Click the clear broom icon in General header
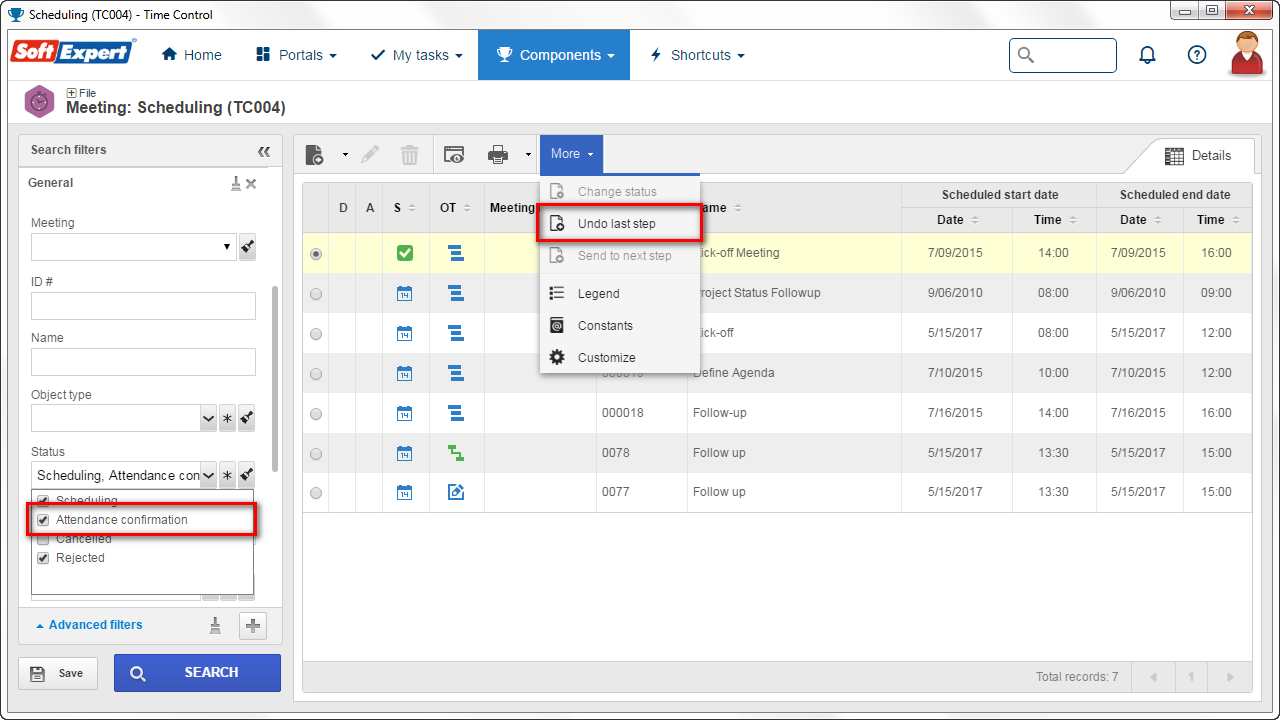Screen dimensions: 1280x720 click(x=236, y=183)
